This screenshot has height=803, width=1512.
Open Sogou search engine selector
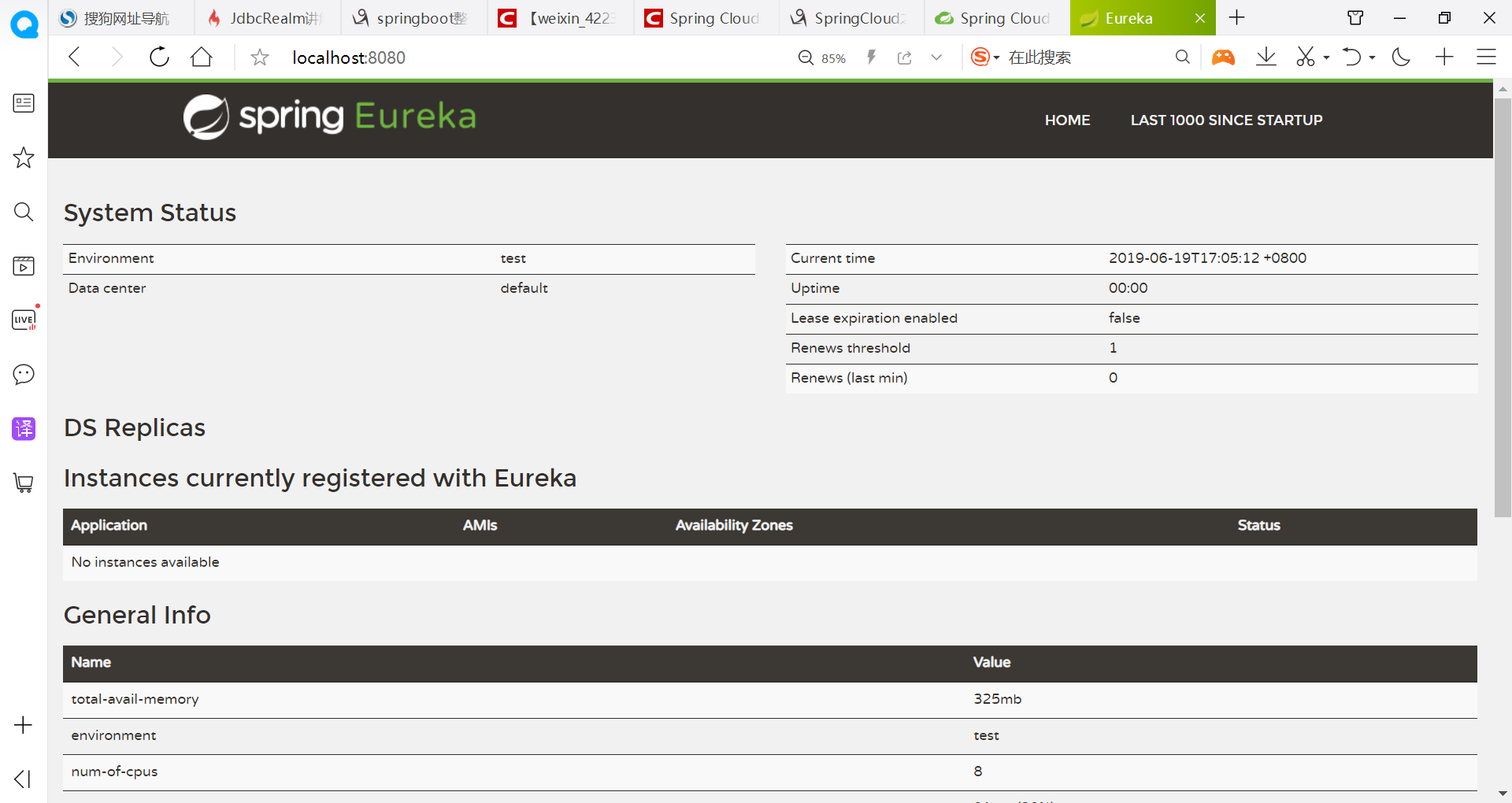[985, 57]
